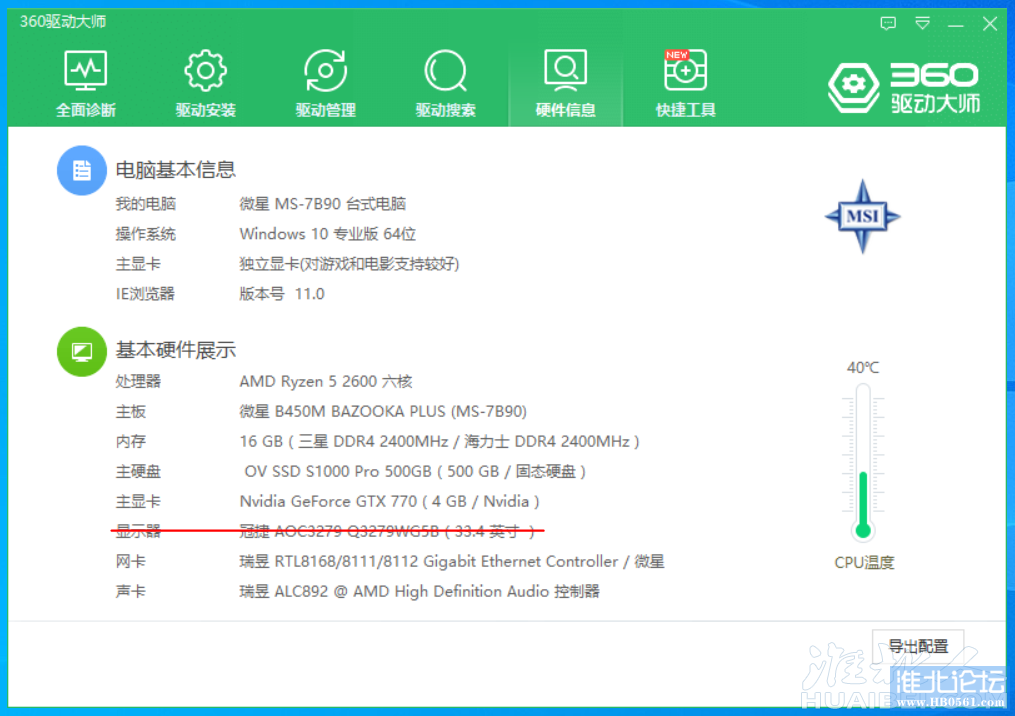Click the 主板 row label
The height and width of the screenshot is (716, 1015).
tap(131, 412)
